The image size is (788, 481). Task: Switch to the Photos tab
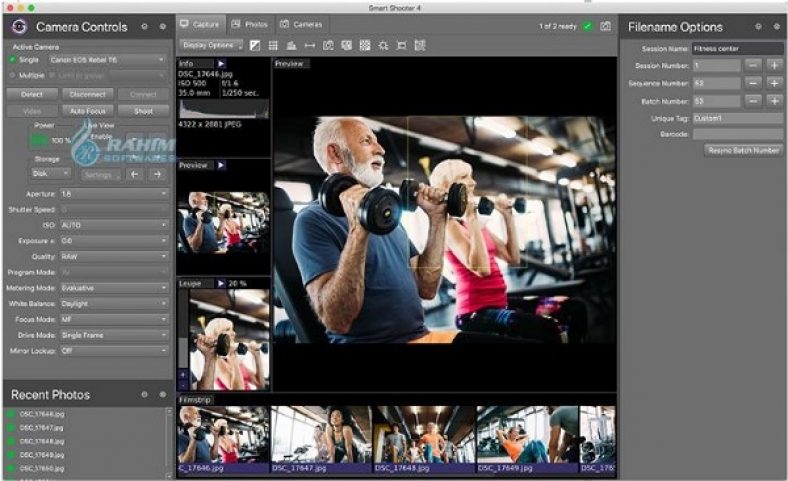click(250, 23)
